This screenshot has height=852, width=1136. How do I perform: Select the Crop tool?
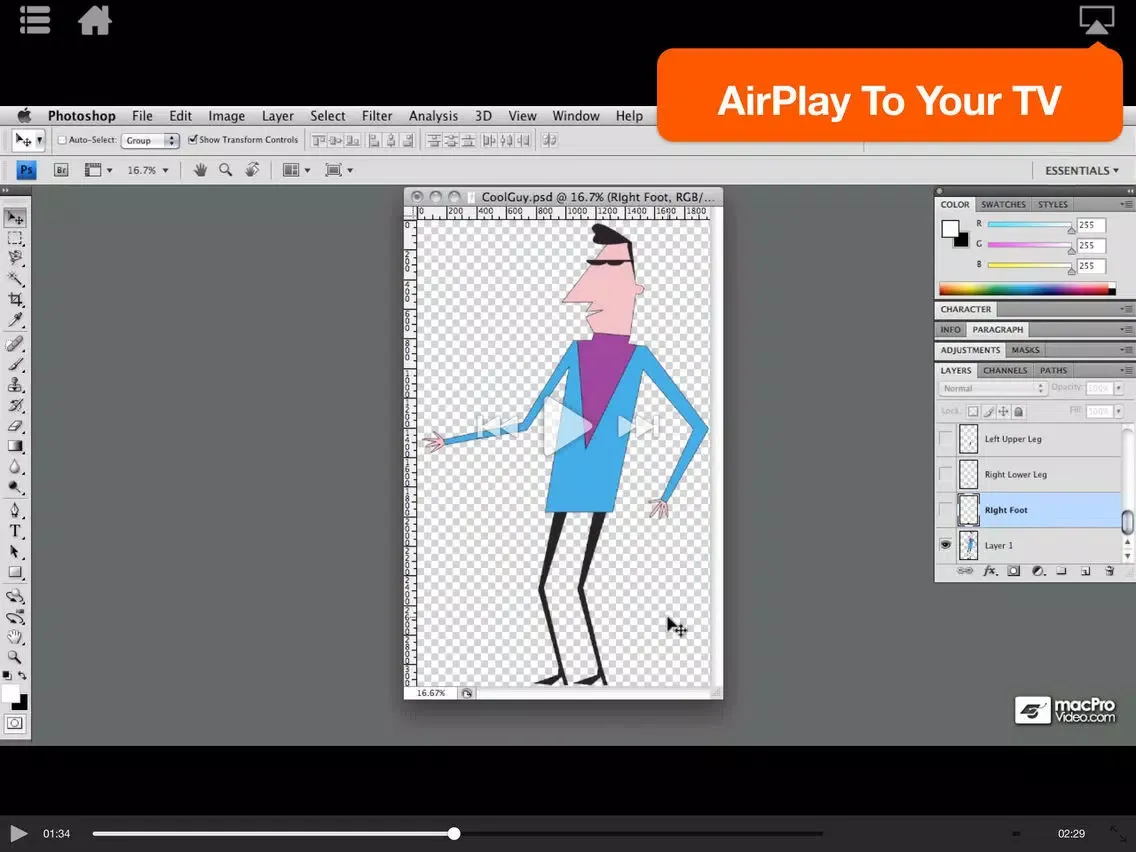[x=14, y=299]
